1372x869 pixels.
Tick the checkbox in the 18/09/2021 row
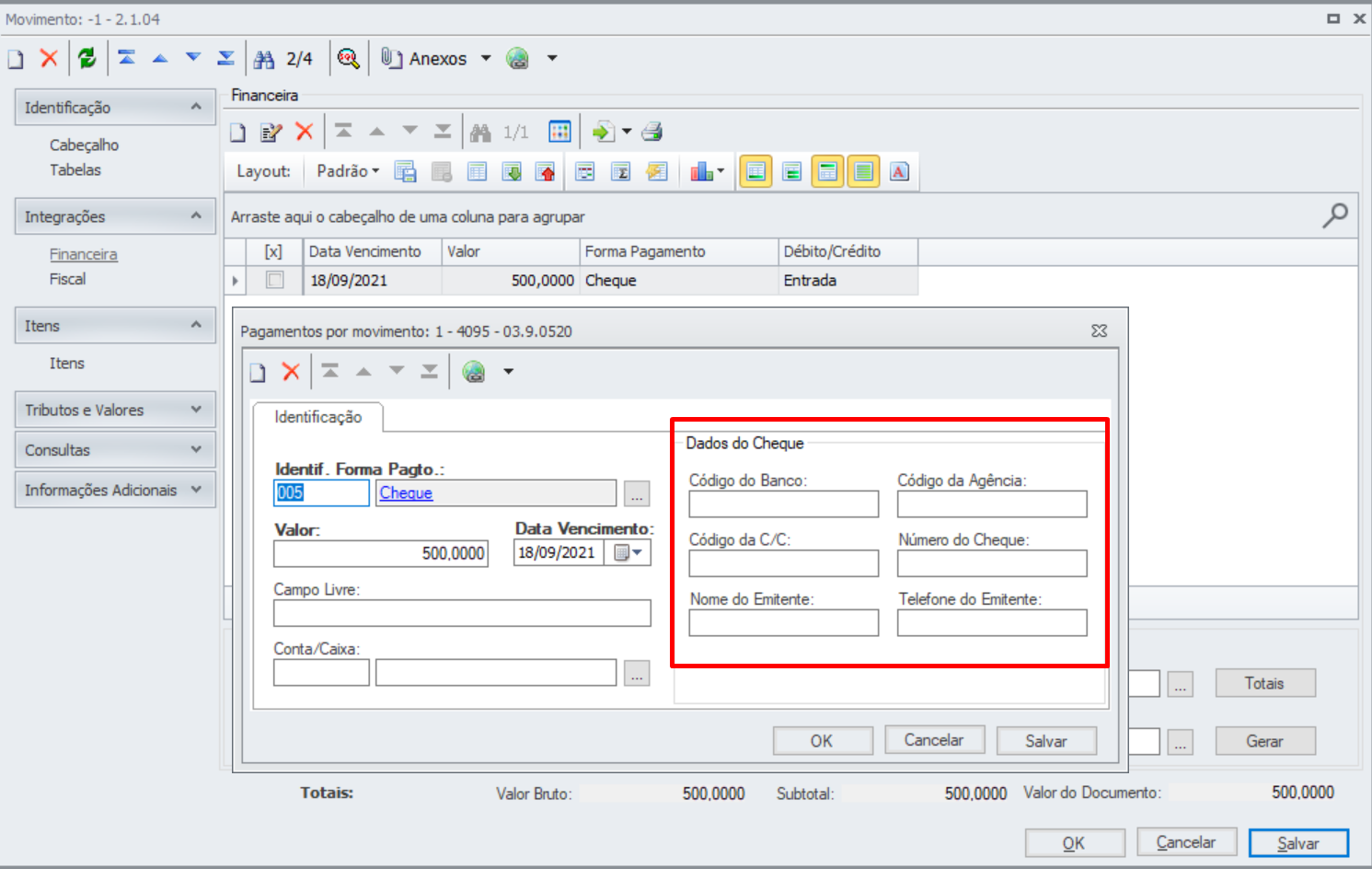point(274,280)
